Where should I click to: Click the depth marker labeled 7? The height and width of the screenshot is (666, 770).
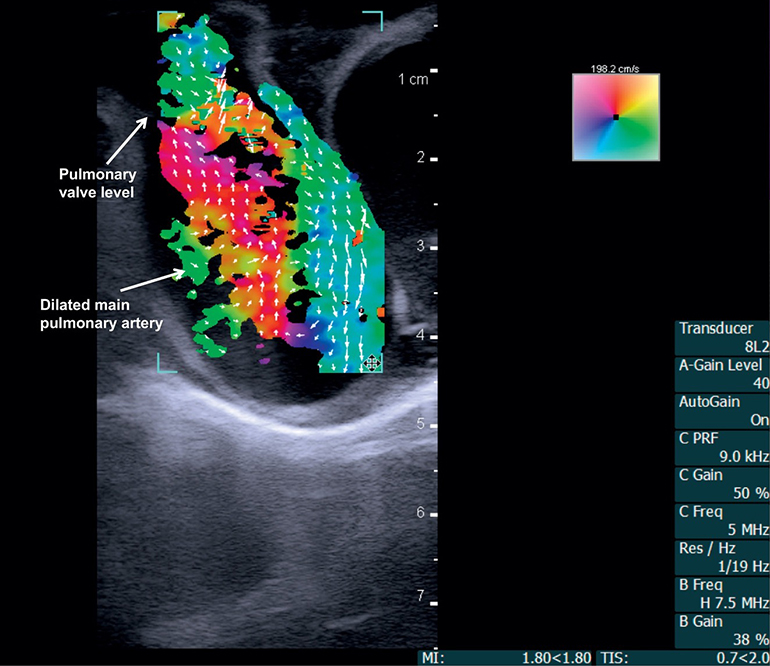pos(421,596)
